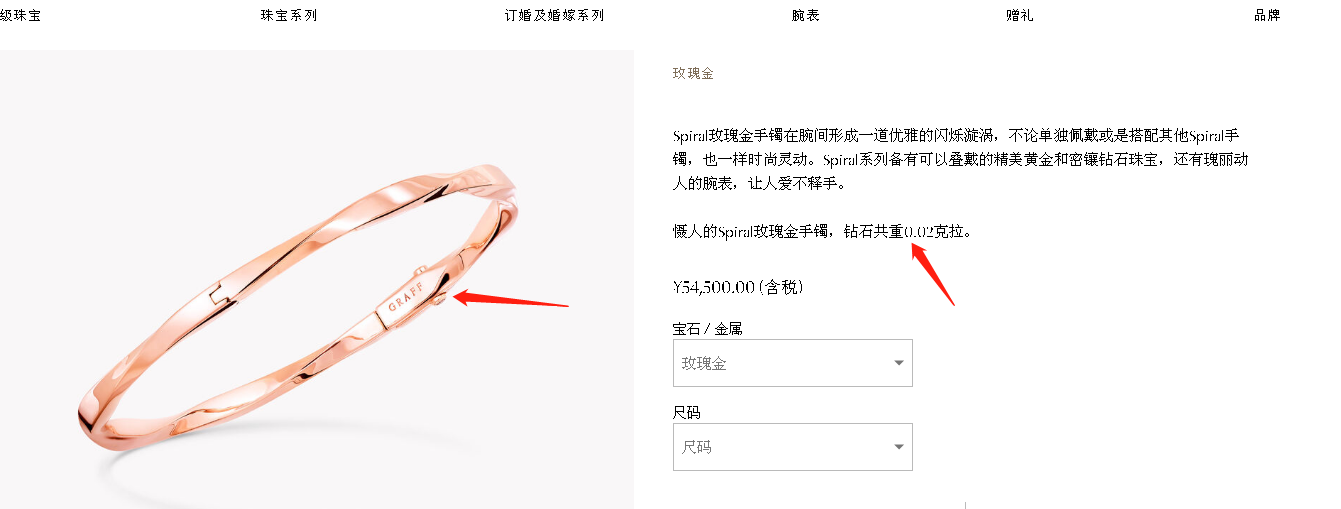Click the red arrow pointing at the clasp

pyautogui.click(x=510, y=300)
